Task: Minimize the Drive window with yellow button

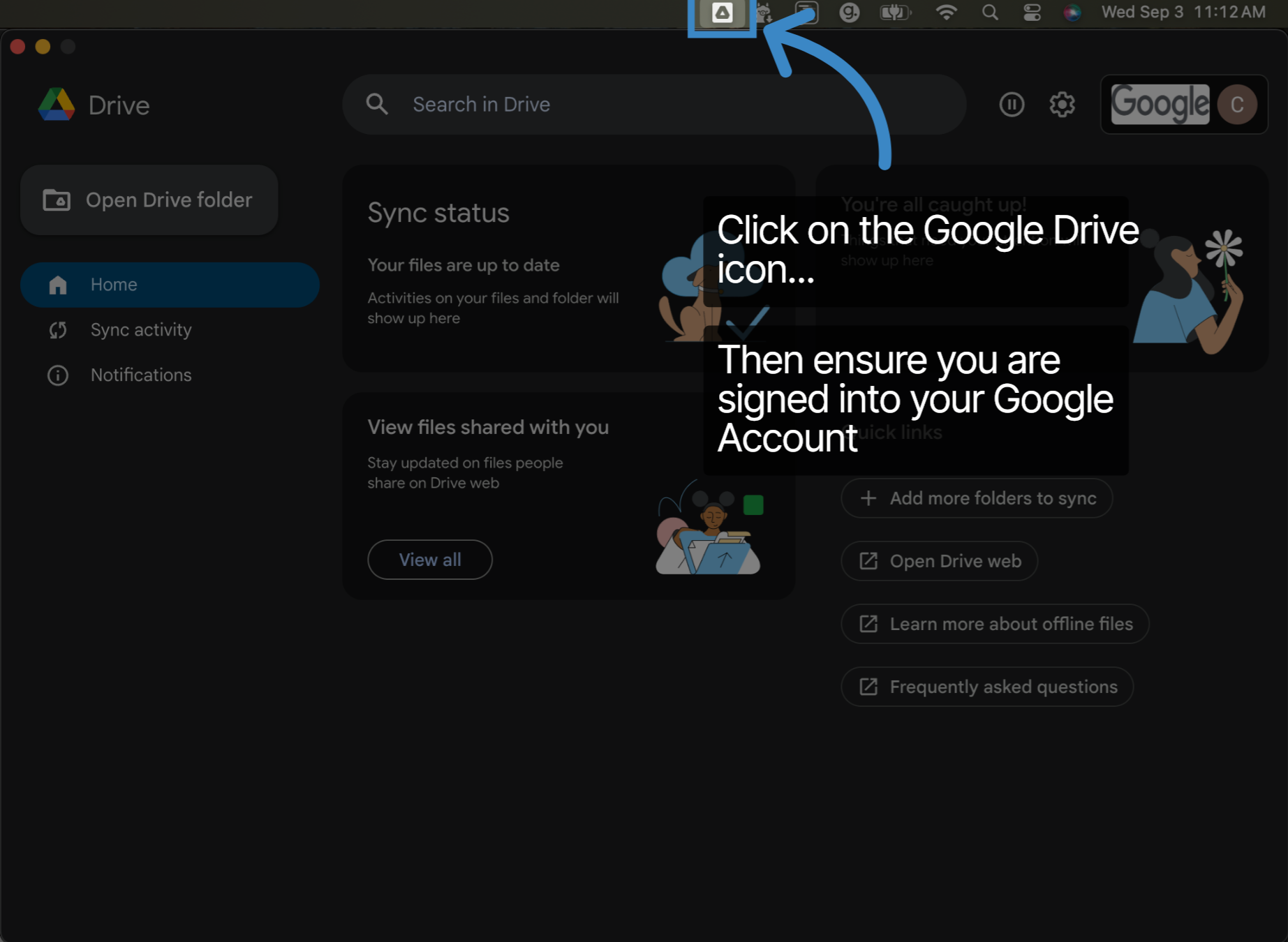Action: 43,47
